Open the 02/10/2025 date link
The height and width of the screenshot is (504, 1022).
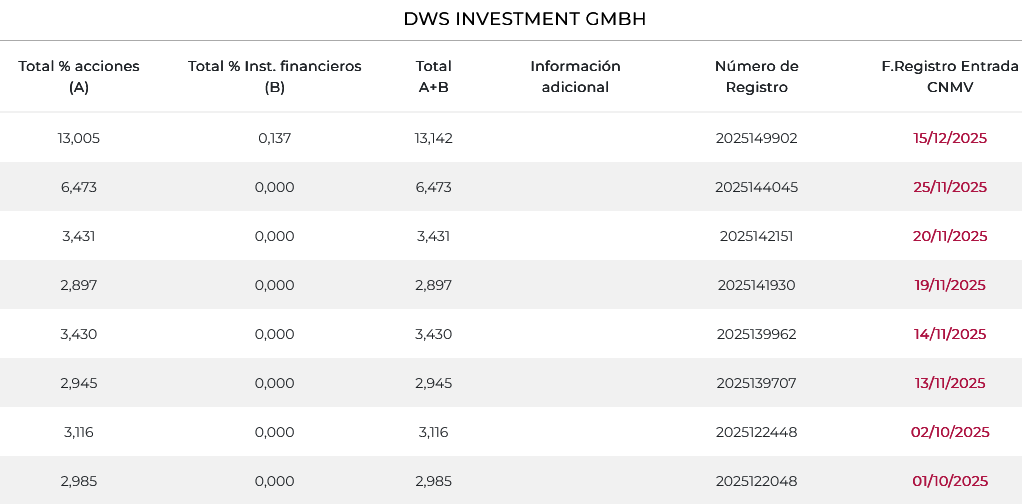[x=949, y=432]
